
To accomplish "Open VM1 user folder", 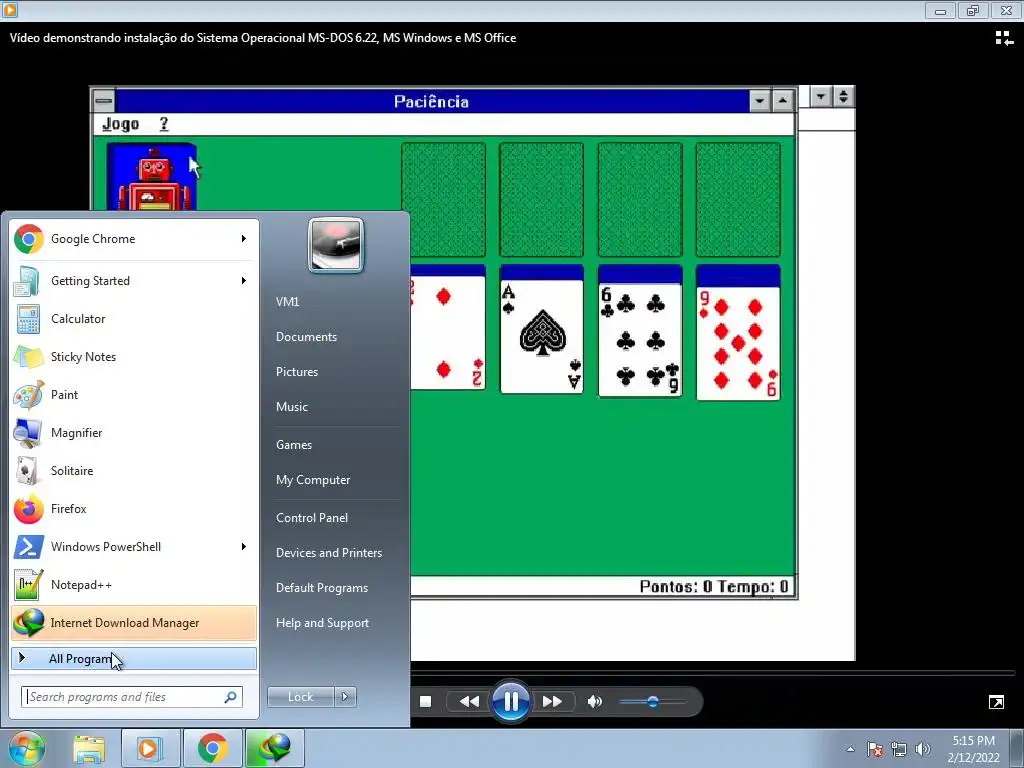I will 287,302.
